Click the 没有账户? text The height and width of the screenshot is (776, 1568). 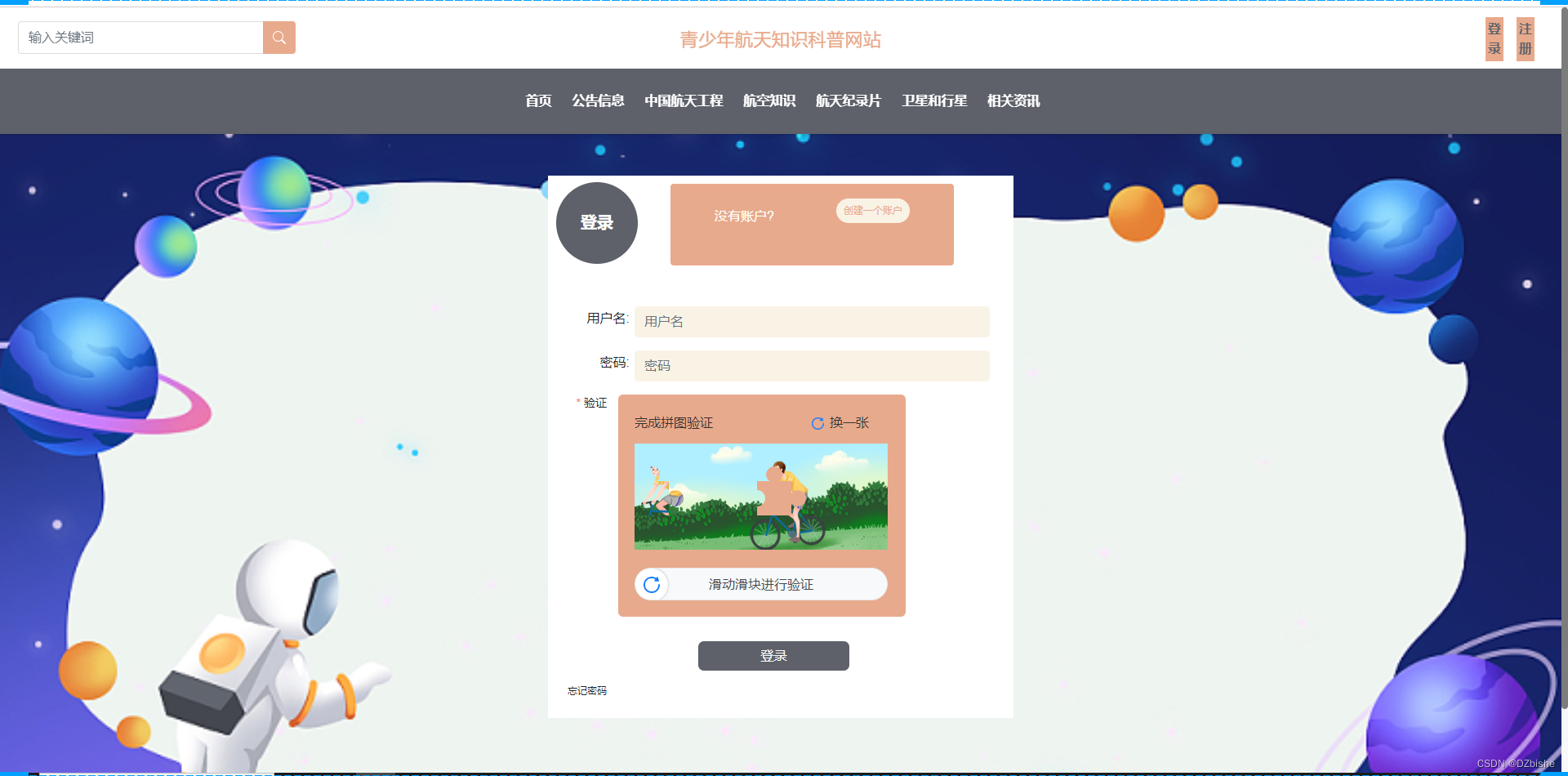(744, 216)
